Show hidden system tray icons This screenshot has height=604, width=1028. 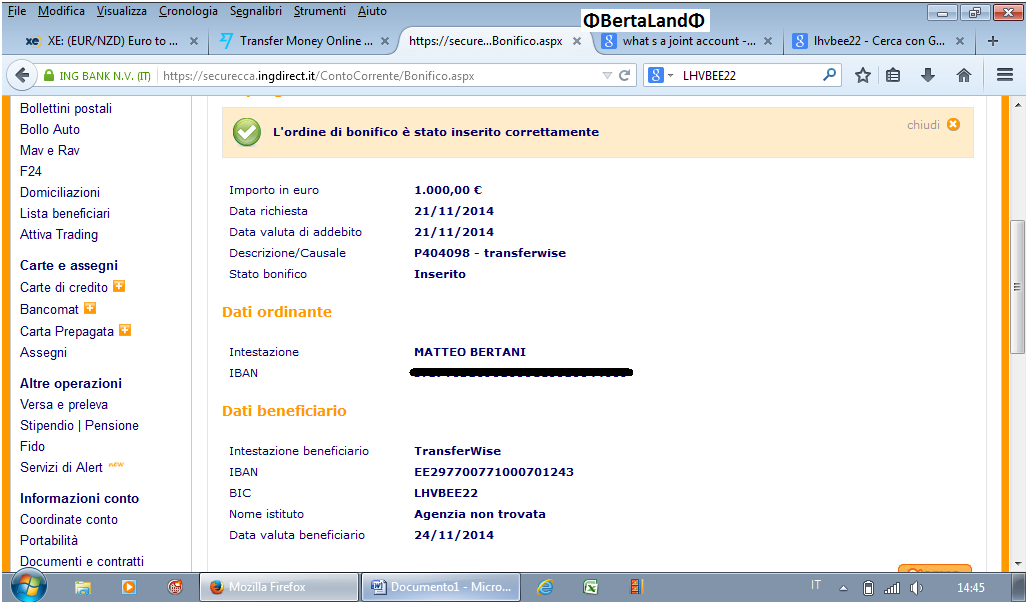pos(844,588)
